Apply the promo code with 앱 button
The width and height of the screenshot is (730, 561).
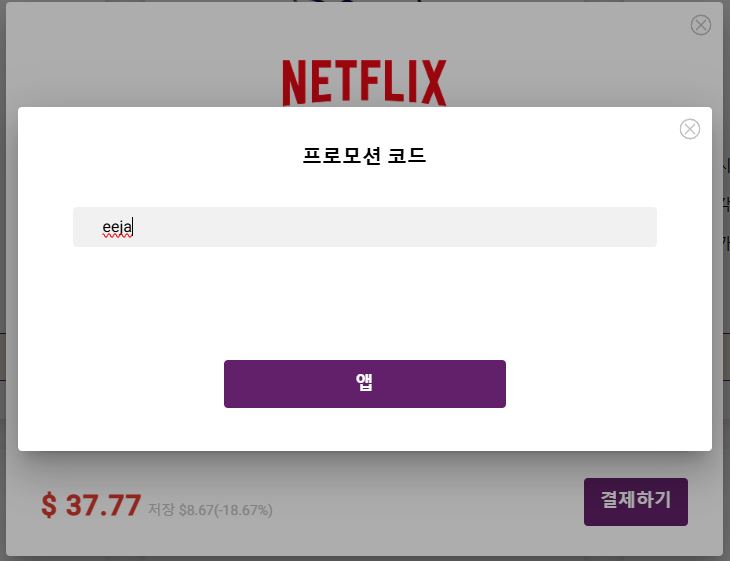pos(365,384)
